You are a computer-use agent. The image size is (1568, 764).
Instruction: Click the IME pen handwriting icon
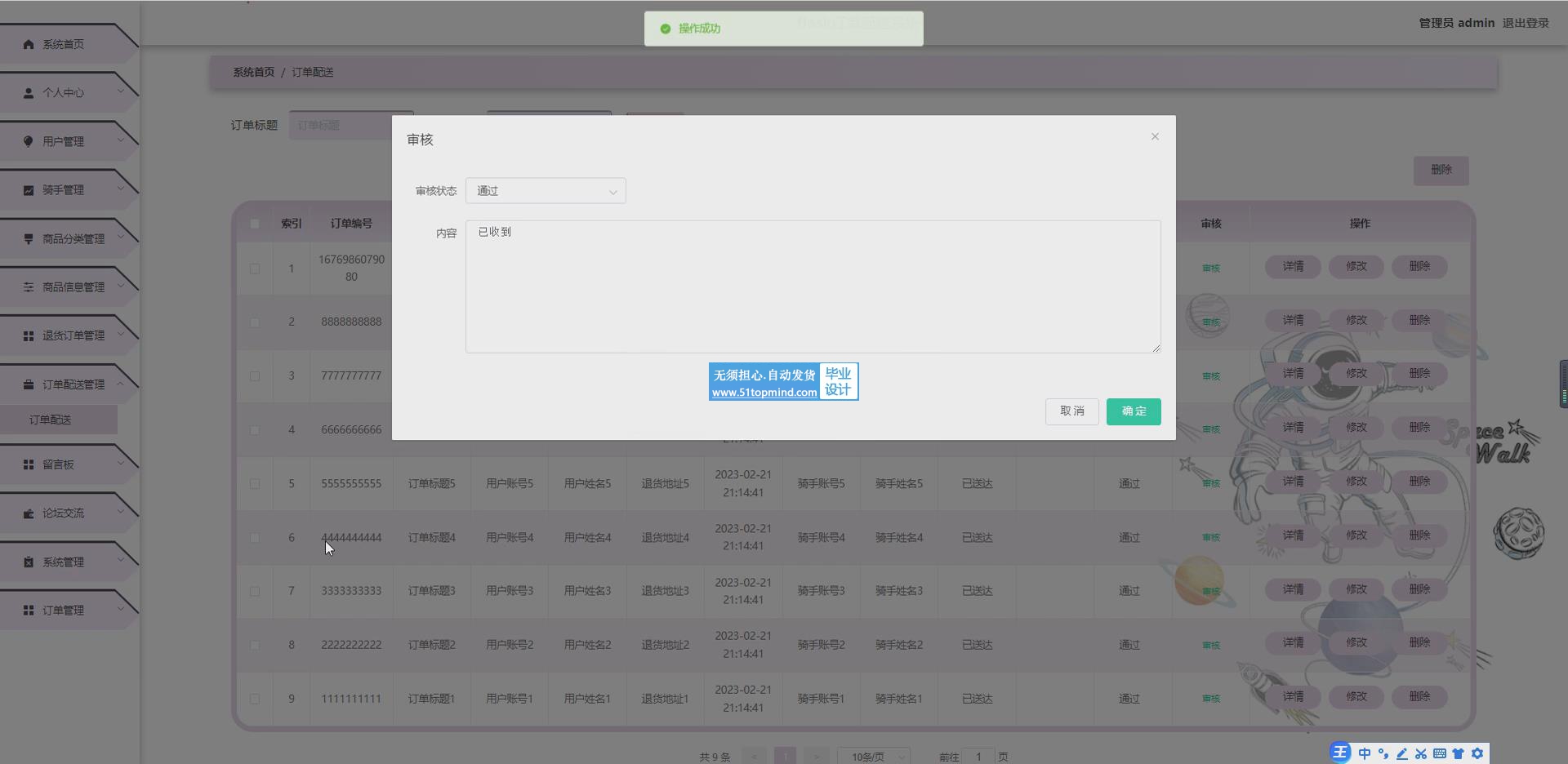coord(1402,753)
